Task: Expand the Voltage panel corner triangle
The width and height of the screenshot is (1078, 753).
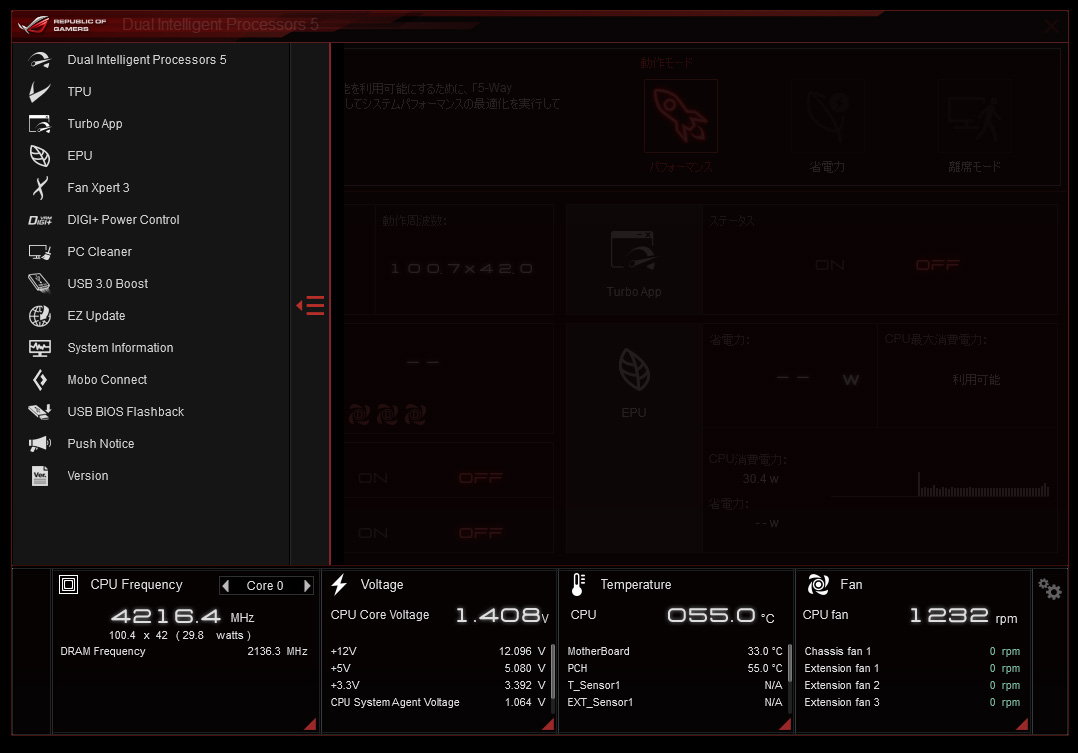Action: [x=549, y=724]
